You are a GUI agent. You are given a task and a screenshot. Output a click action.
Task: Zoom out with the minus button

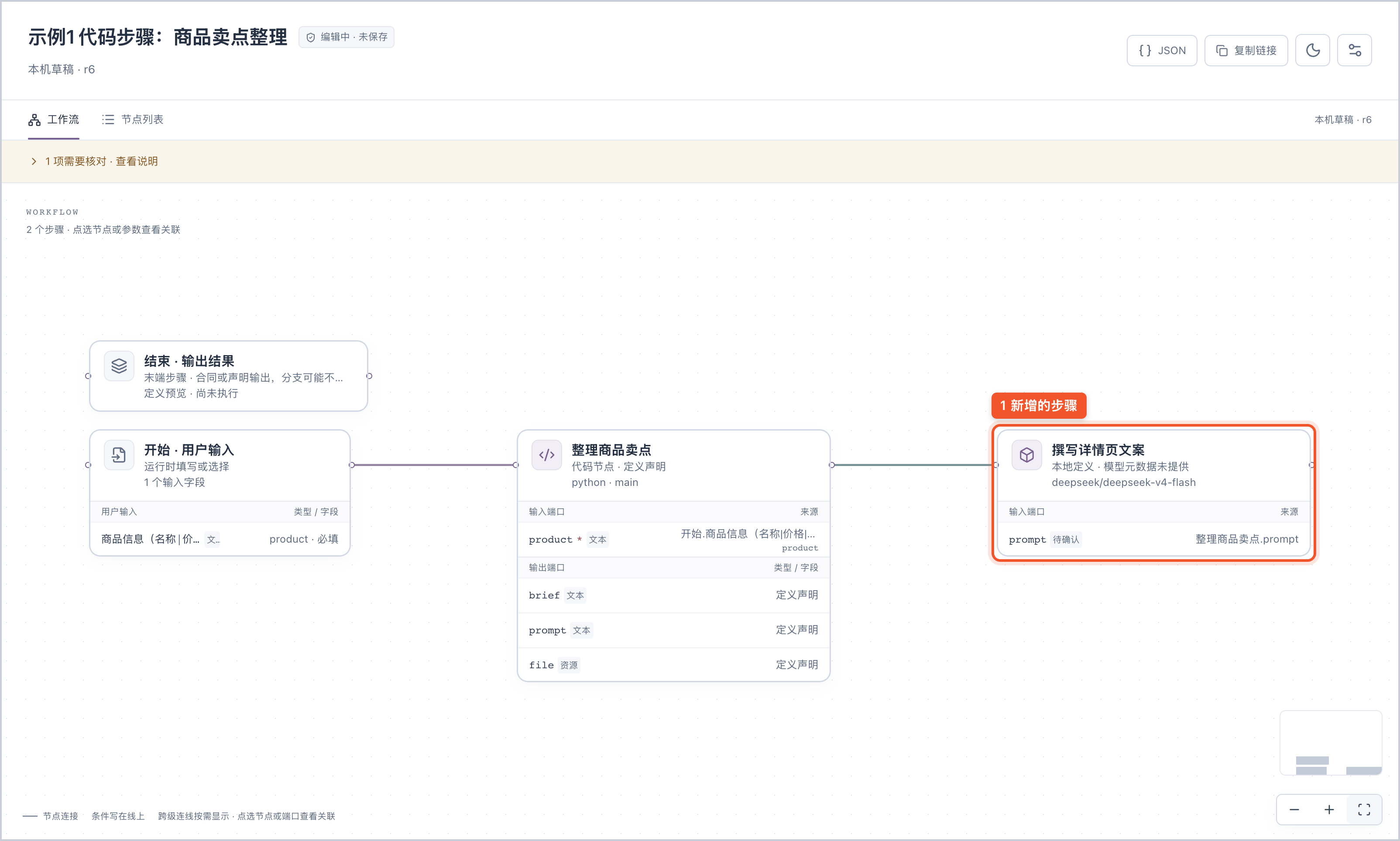(x=1294, y=809)
